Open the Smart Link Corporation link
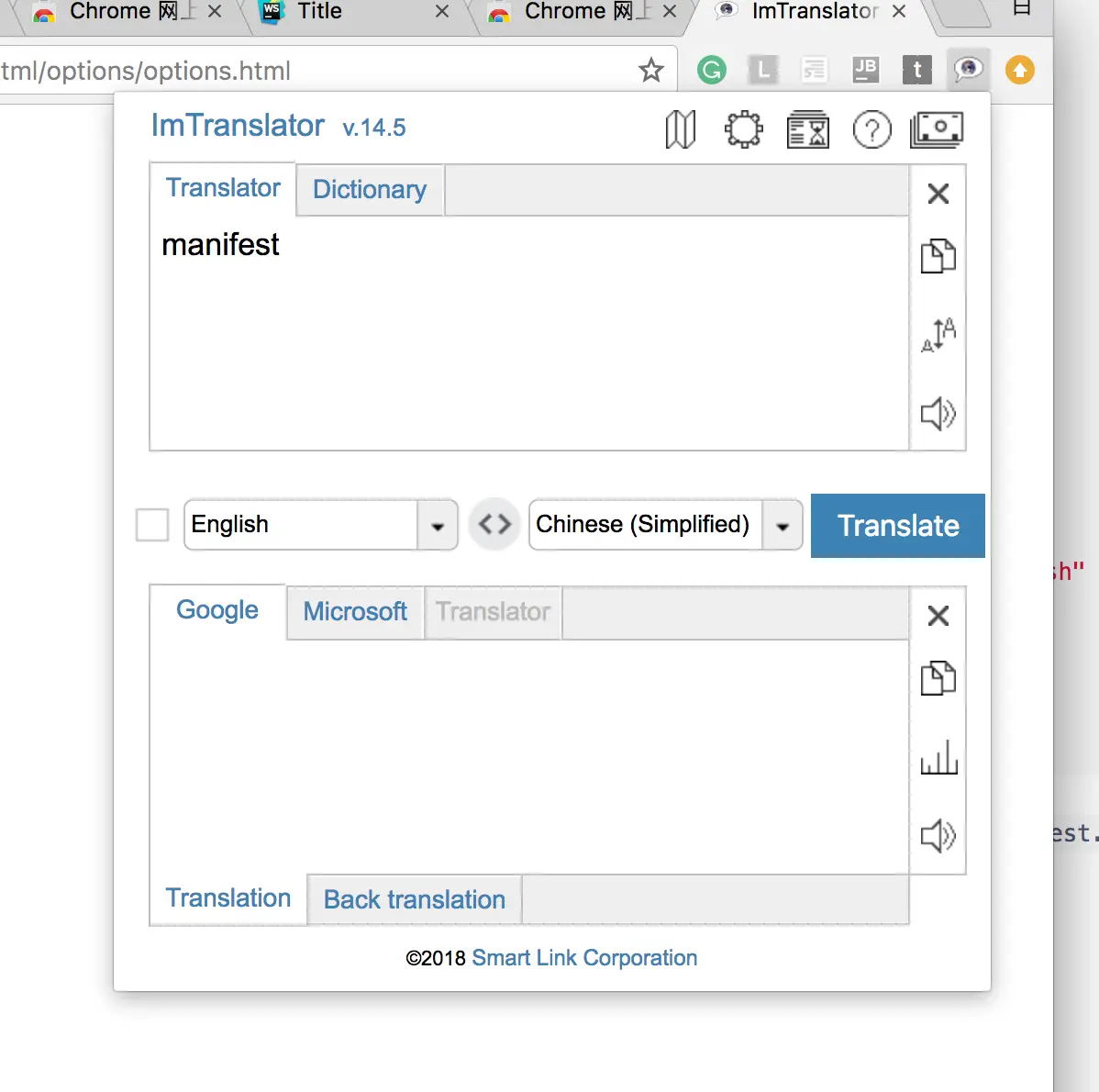 [x=584, y=957]
